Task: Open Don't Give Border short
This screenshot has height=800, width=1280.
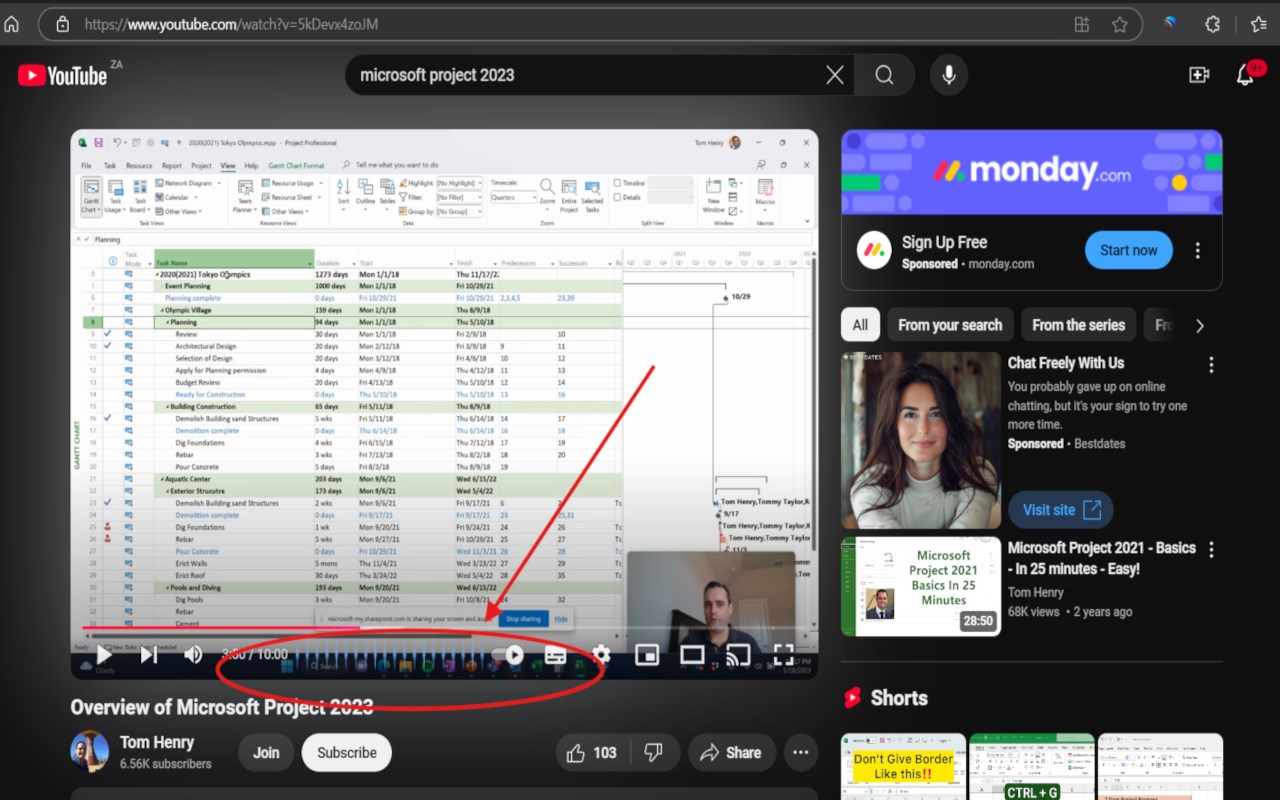Action: [x=903, y=767]
